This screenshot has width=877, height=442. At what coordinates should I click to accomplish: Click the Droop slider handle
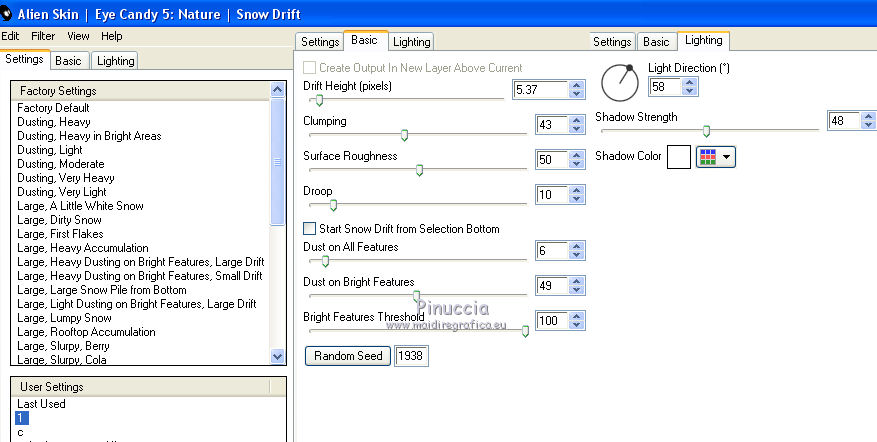pos(333,205)
